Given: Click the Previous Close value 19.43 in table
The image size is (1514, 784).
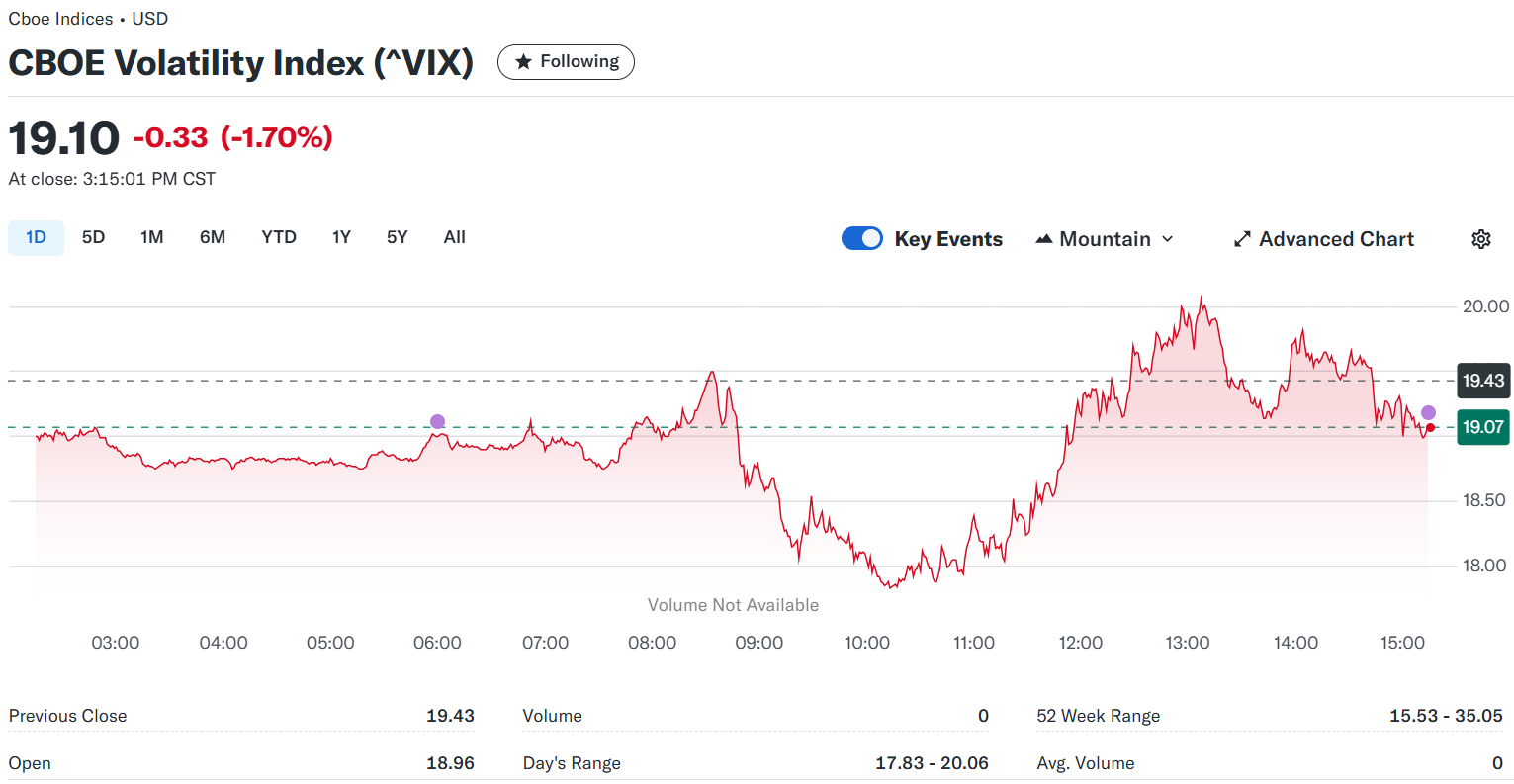Looking at the screenshot, I should pyautogui.click(x=450, y=716).
